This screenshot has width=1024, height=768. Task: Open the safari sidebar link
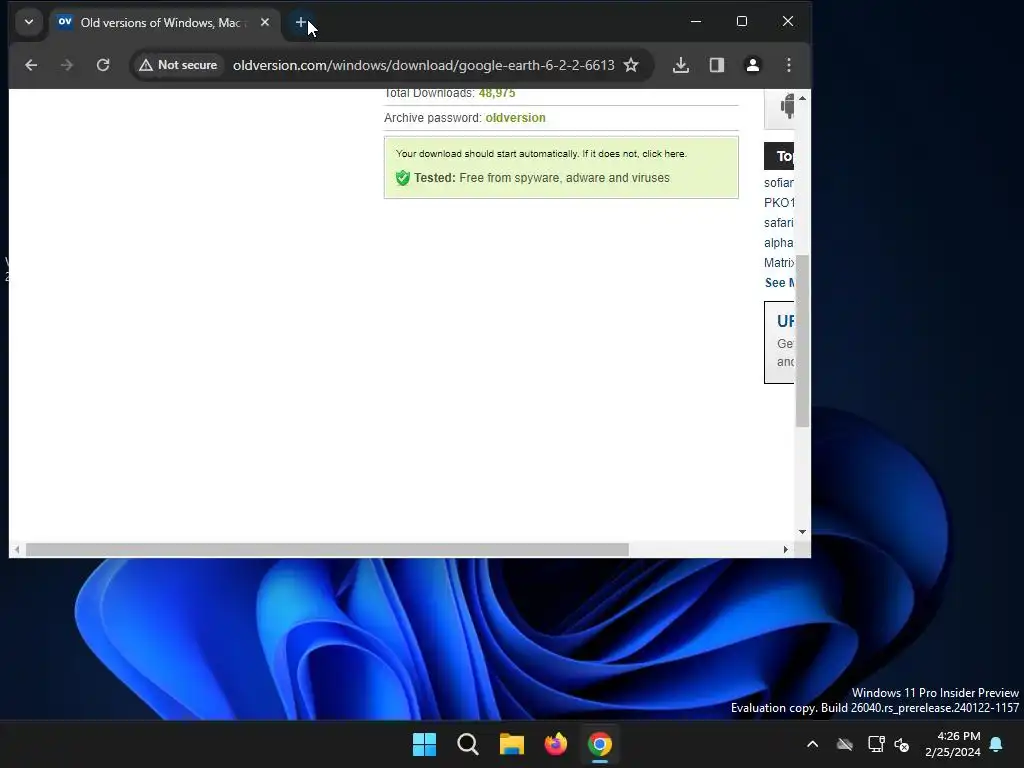pyautogui.click(x=778, y=223)
